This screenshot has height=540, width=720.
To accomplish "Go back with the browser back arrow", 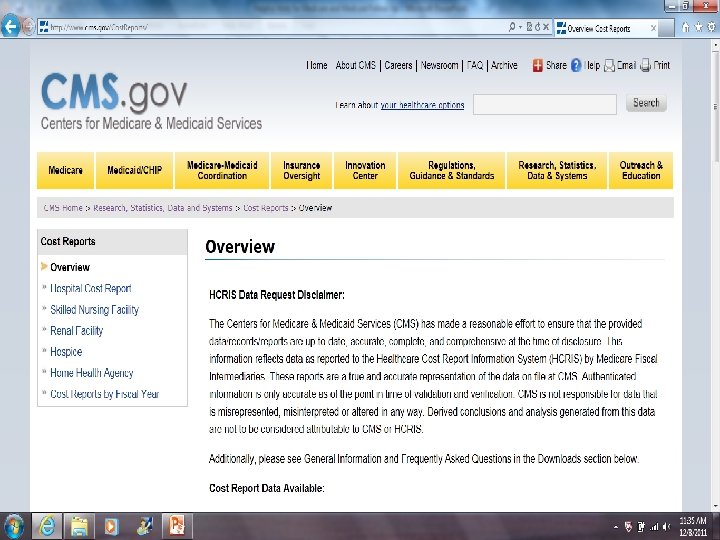I will coord(10,27).
